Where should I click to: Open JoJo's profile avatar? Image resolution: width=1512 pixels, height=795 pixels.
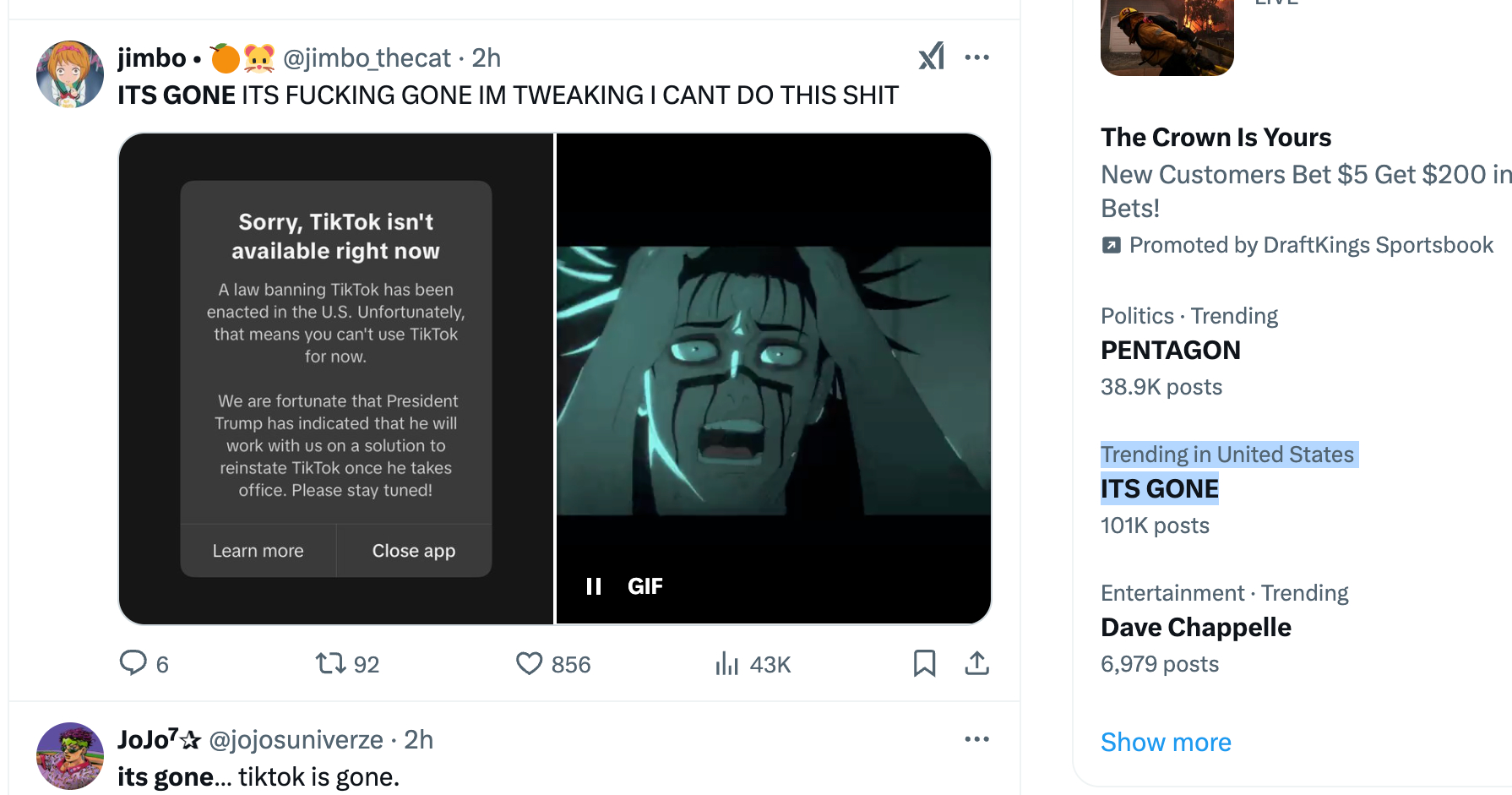(x=70, y=755)
